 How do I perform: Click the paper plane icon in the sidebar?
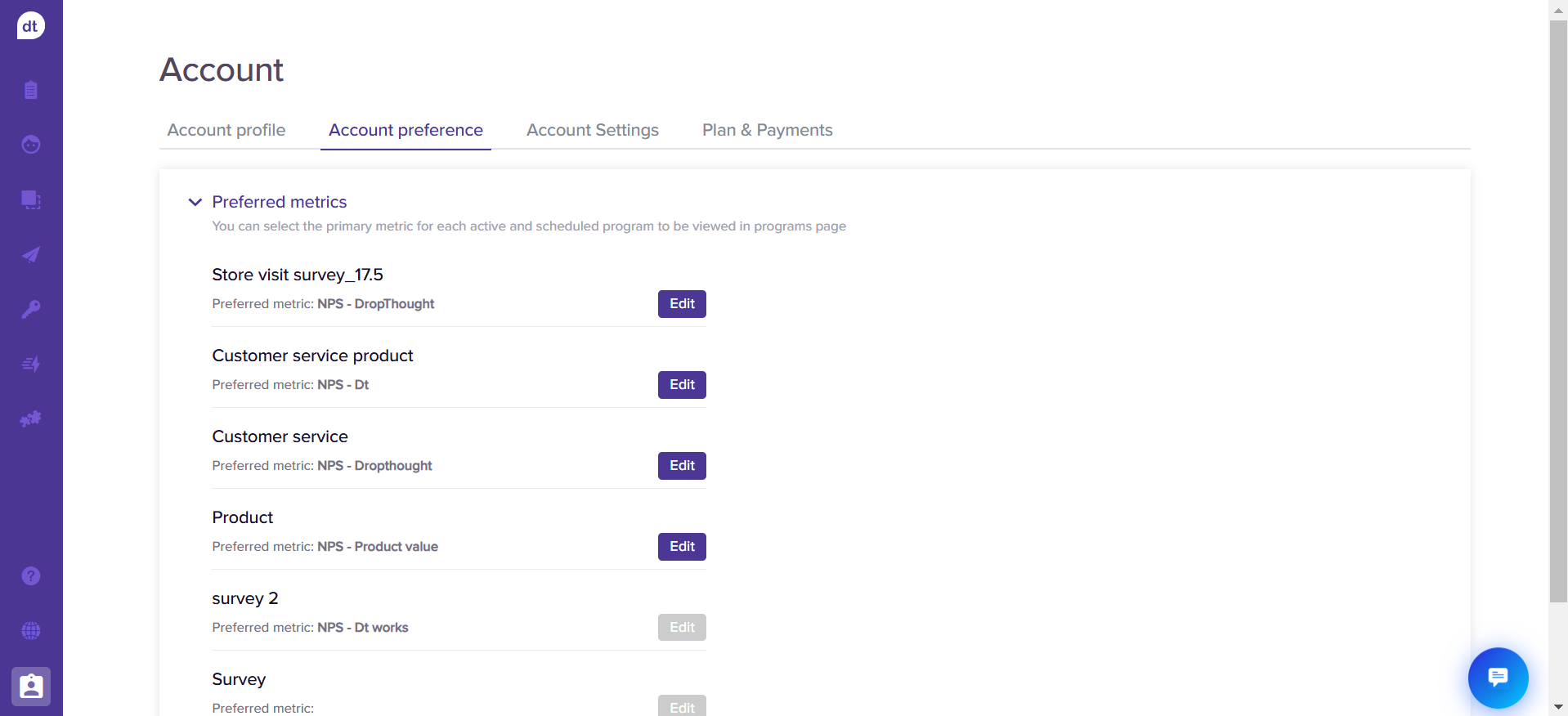click(x=31, y=255)
